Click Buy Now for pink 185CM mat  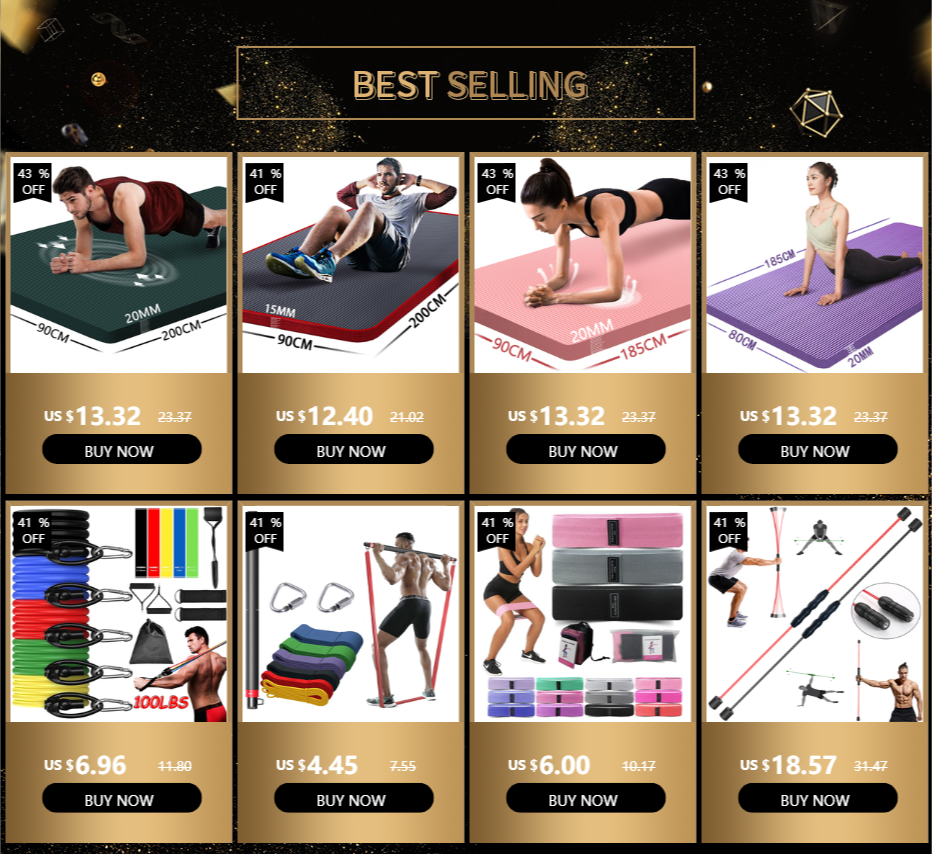[x=585, y=449]
